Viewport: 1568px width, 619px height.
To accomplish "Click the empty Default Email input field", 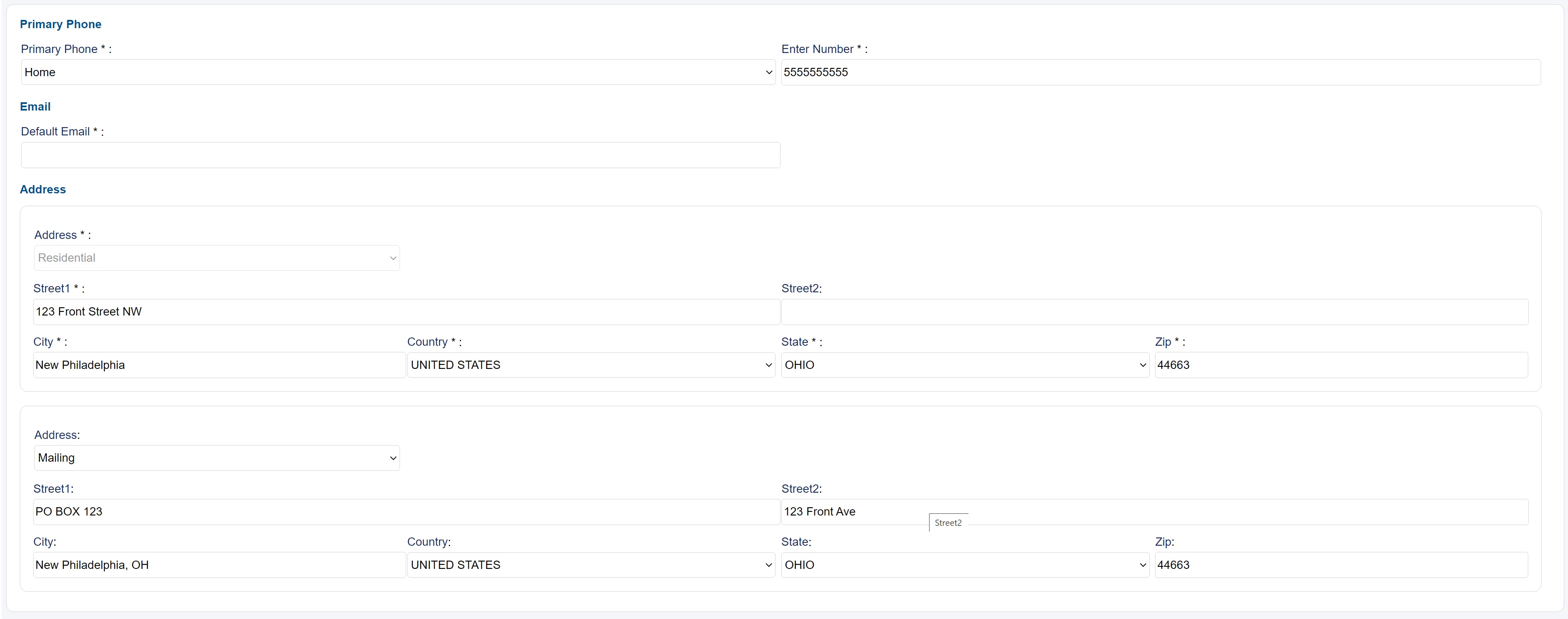I will pyautogui.click(x=400, y=155).
